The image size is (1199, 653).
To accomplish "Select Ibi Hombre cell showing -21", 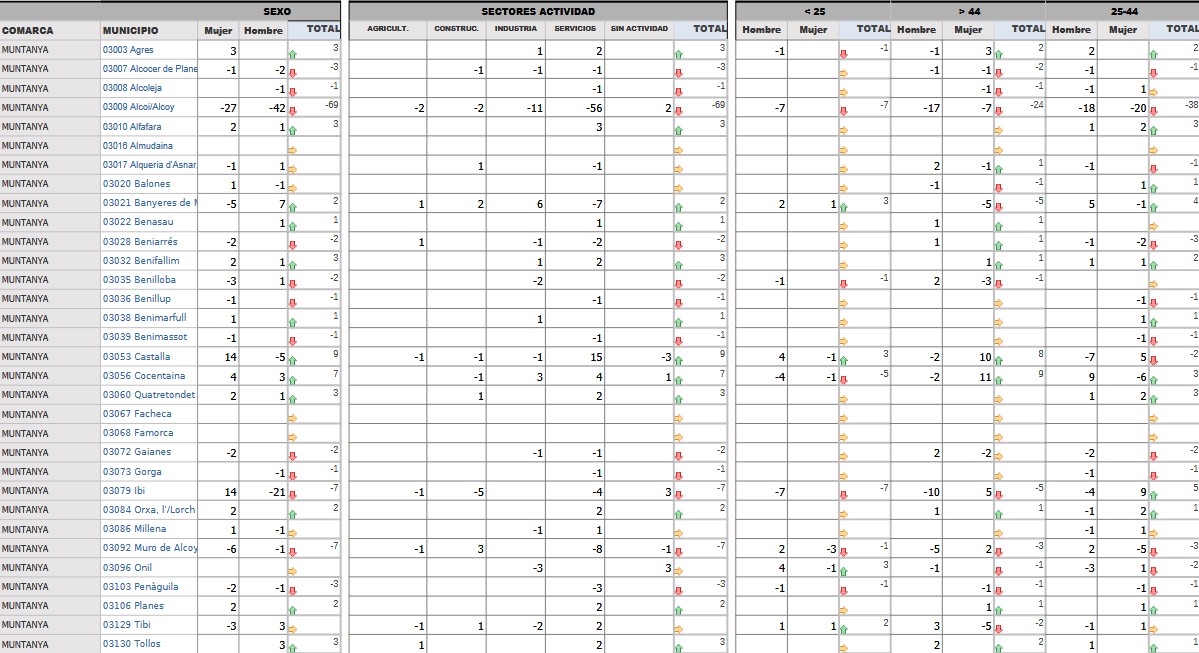I will coord(265,492).
